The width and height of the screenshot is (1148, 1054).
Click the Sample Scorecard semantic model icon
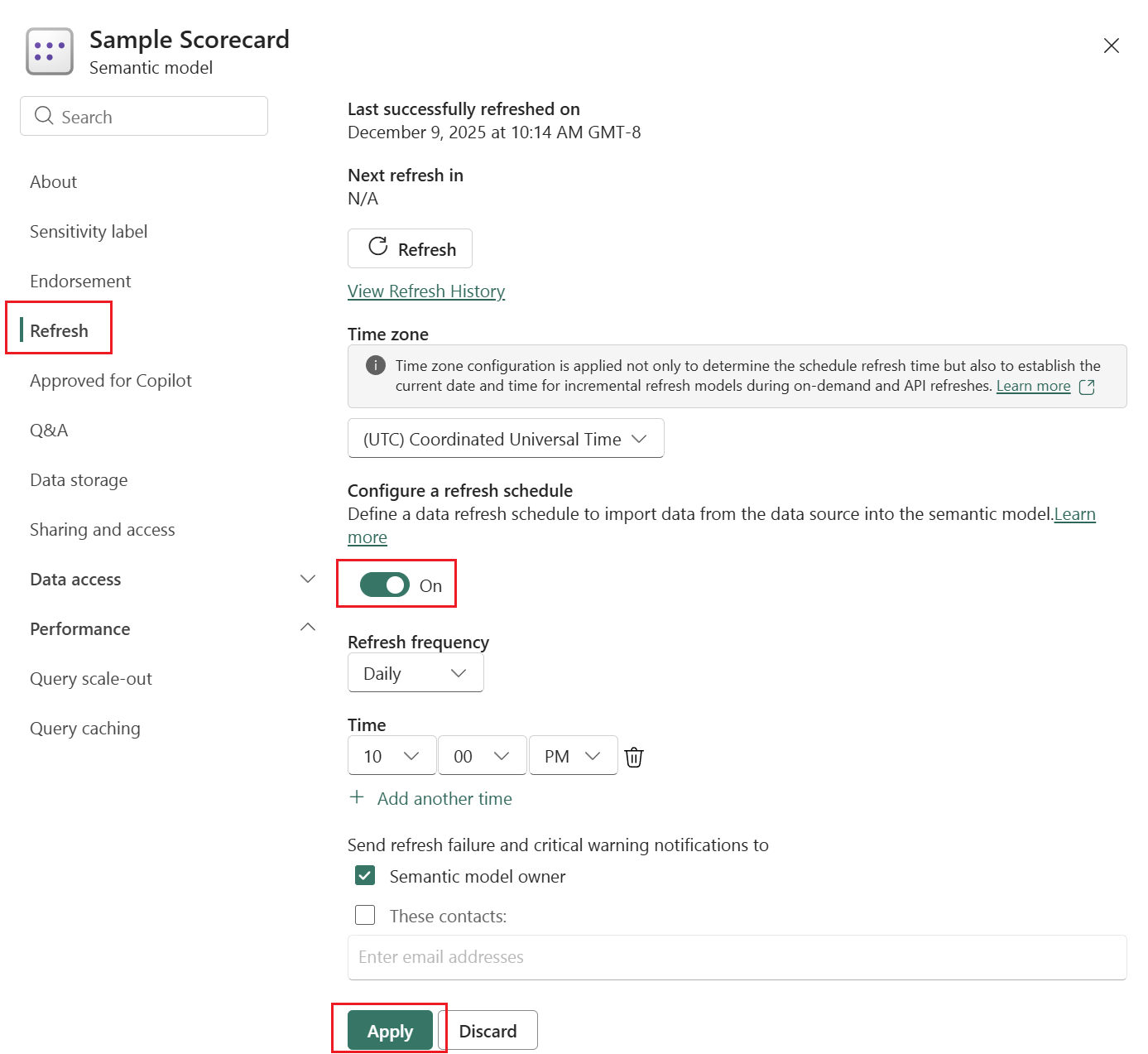tap(49, 51)
